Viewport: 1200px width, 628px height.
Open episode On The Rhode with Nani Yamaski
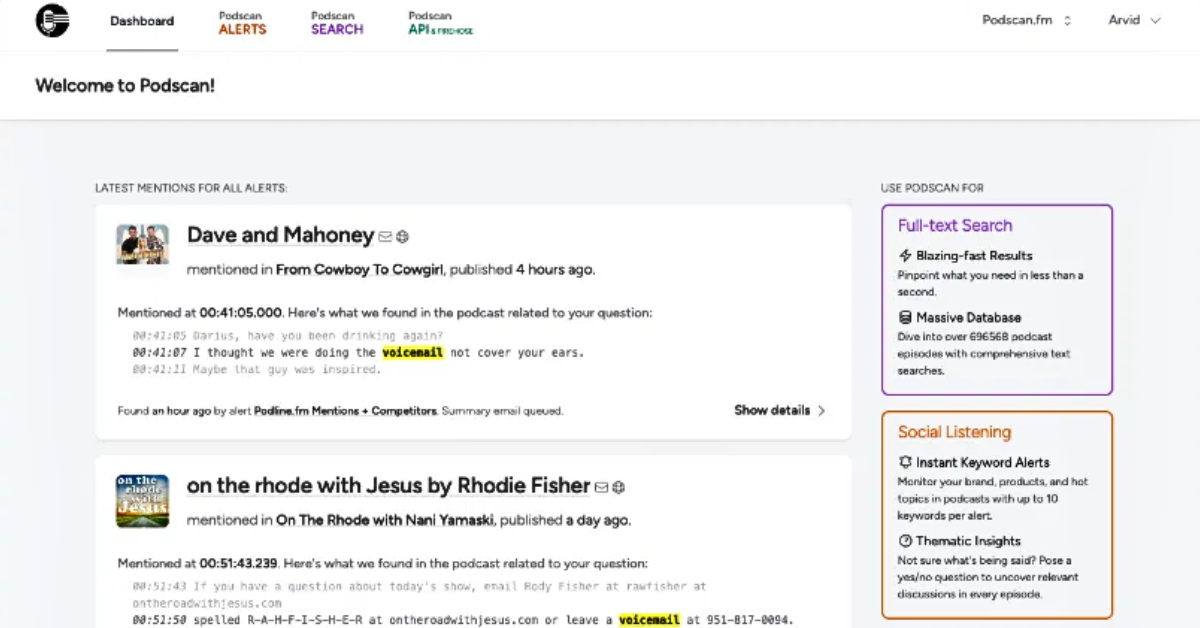[386, 521]
